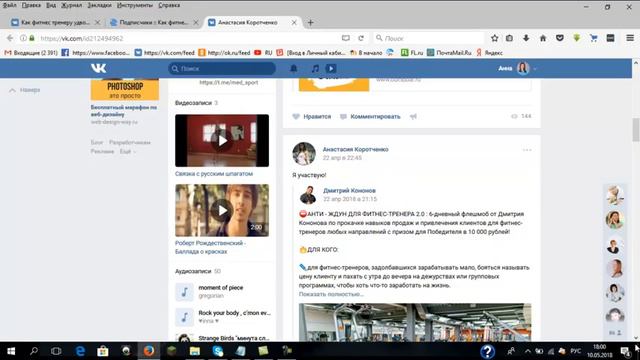Open Правка menu
The height and width of the screenshot is (360, 640).
tap(31, 5)
